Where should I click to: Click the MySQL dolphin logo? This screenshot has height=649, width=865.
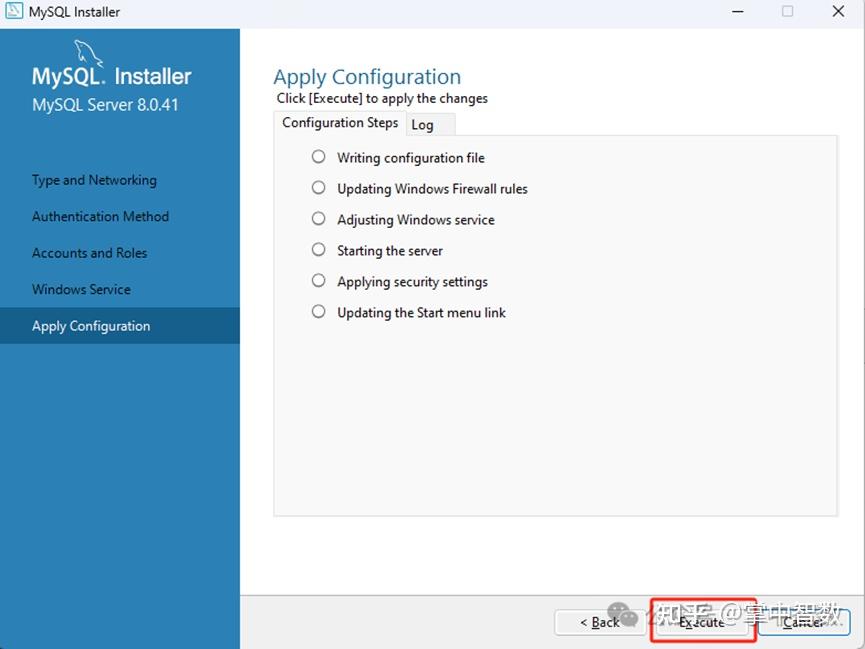[88, 52]
